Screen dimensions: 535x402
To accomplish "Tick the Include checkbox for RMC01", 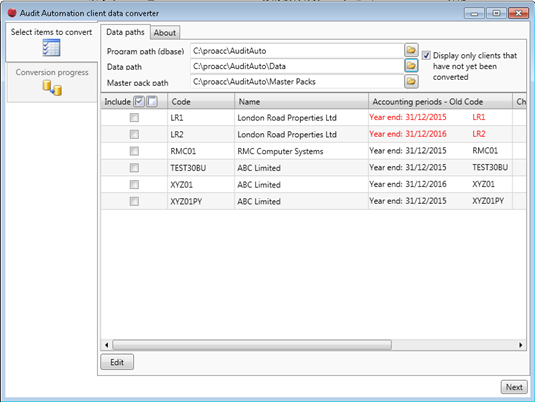I will (134, 151).
